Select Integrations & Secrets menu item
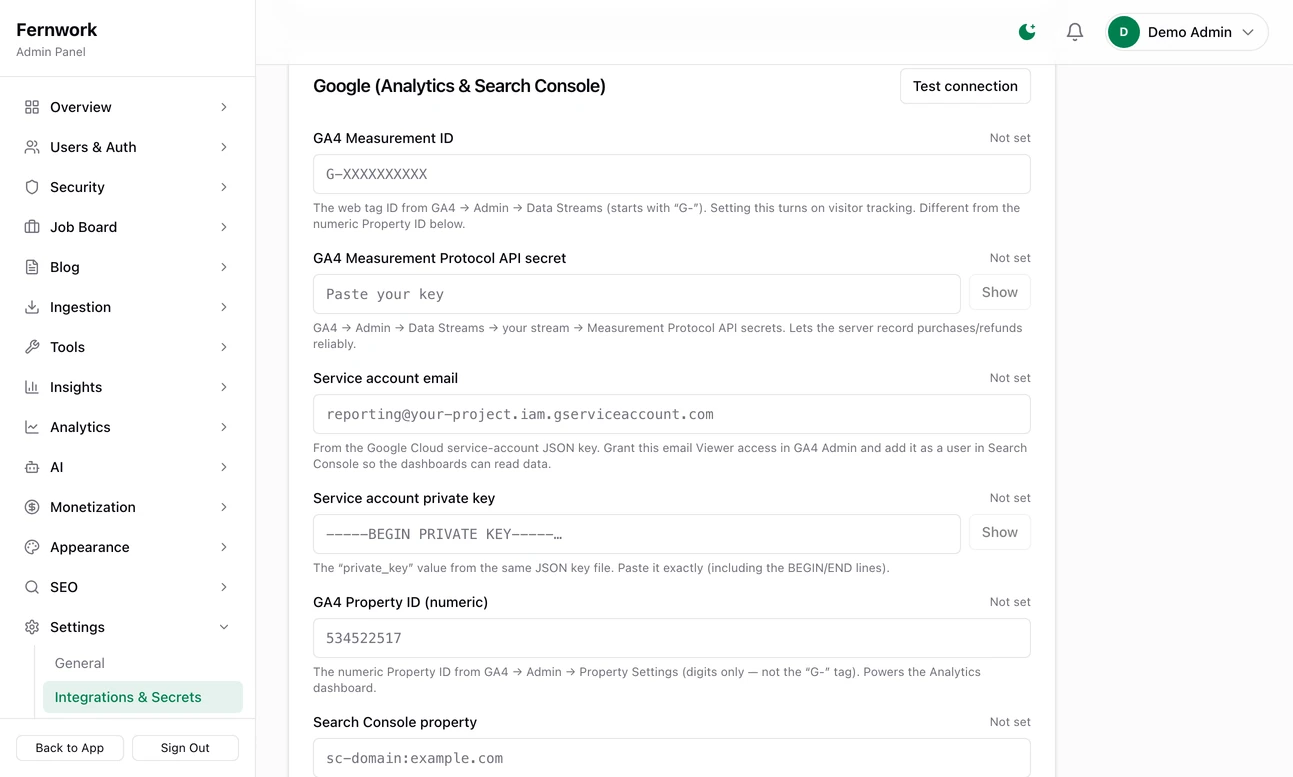 [143, 697]
